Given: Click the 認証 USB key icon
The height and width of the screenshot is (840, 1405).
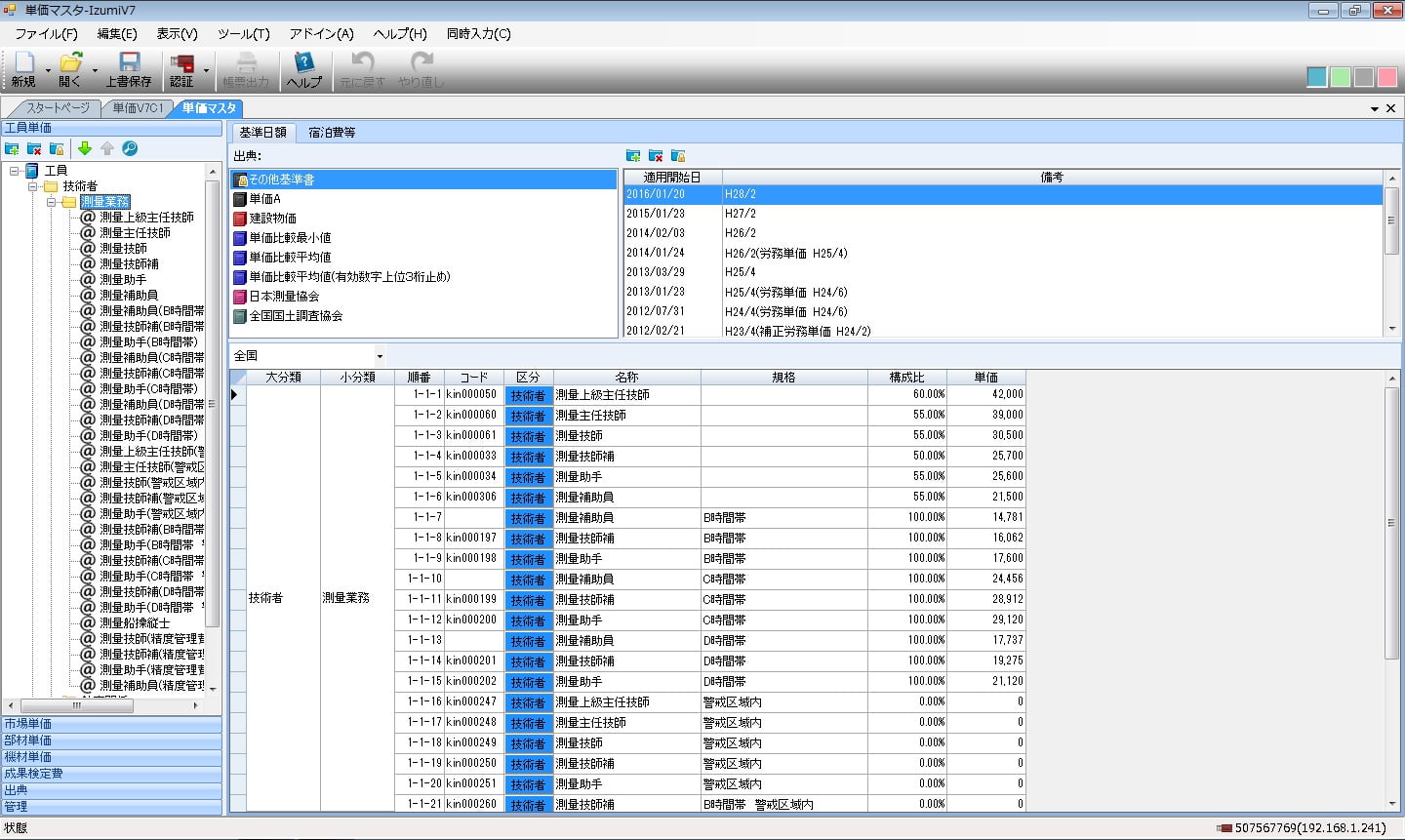Looking at the screenshot, I should pyautogui.click(x=181, y=64).
